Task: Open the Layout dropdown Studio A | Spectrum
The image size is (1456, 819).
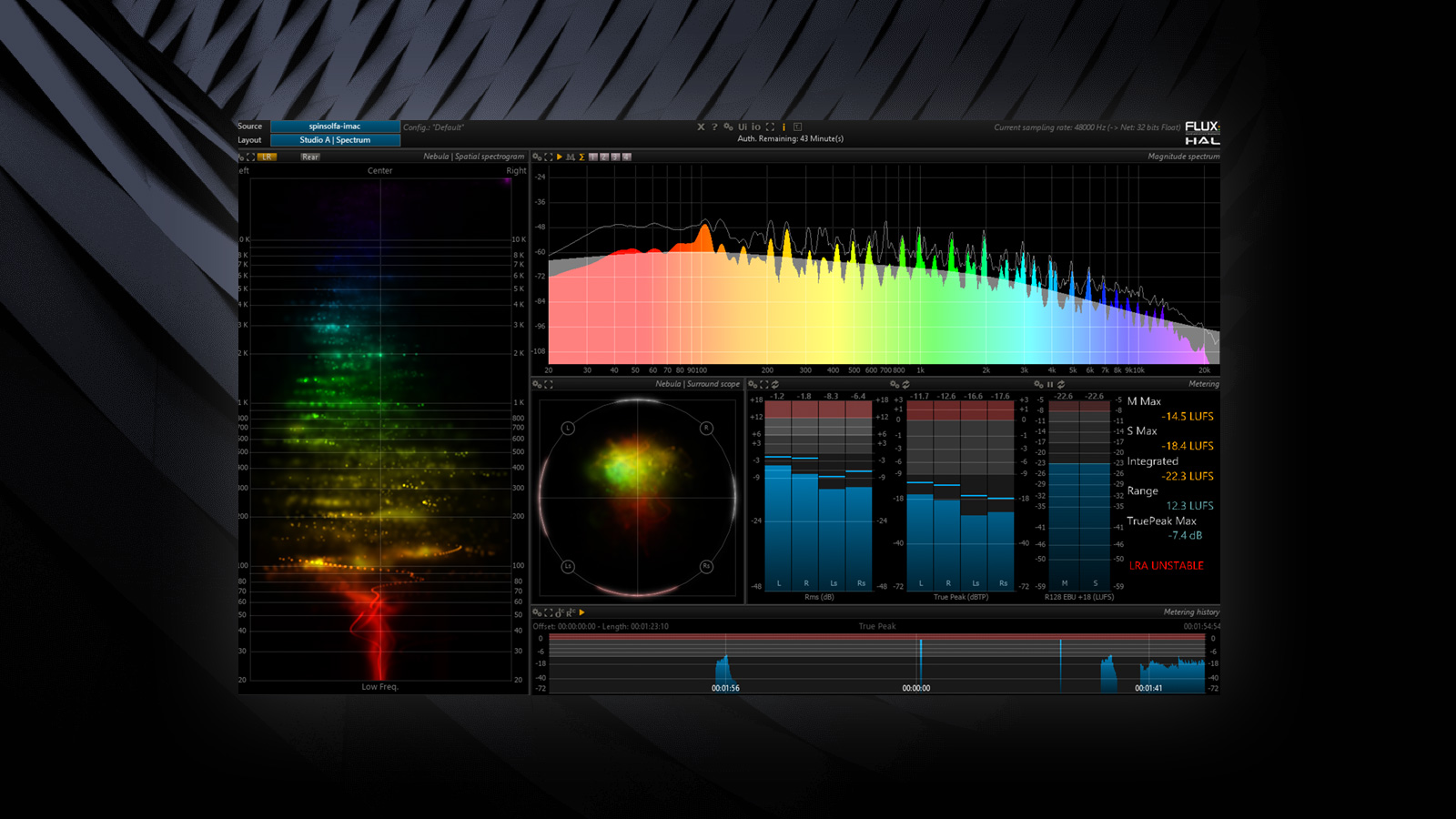Action: click(335, 140)
